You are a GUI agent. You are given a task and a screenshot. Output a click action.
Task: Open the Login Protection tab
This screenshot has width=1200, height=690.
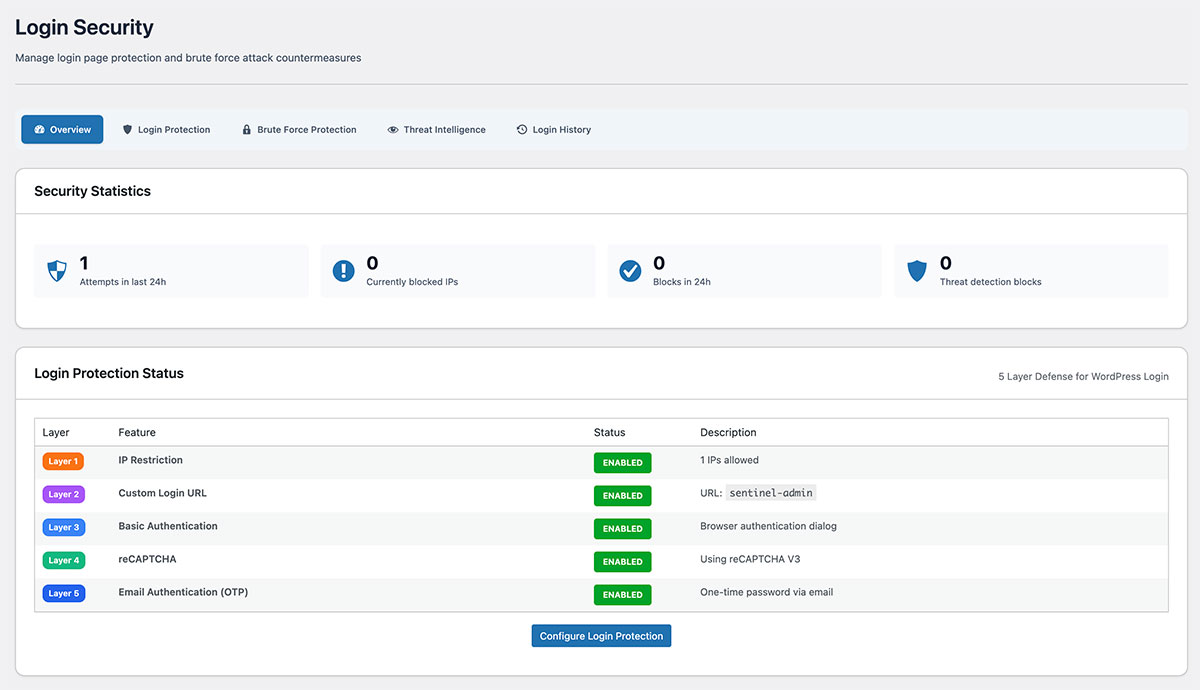(166, 129)
